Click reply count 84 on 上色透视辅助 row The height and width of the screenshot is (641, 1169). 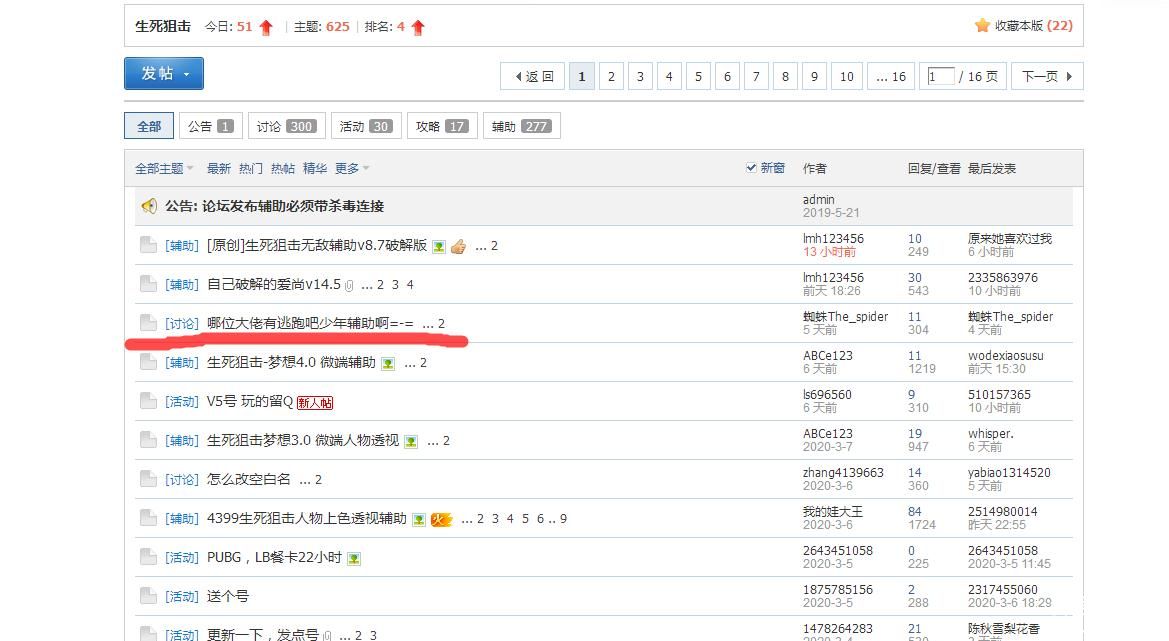(915, 511)
